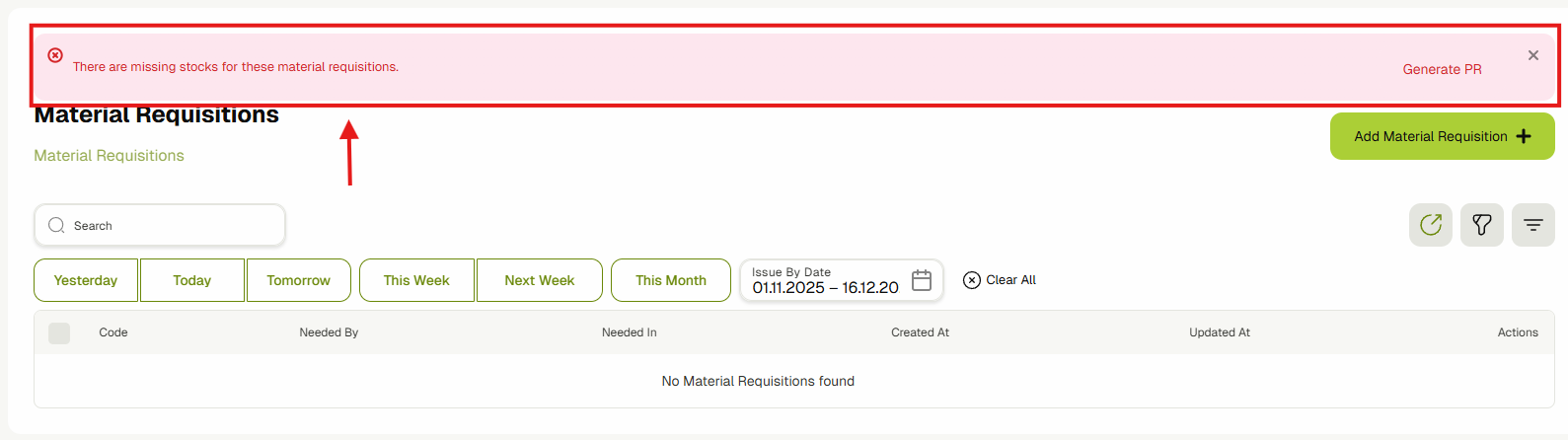Click the Clear All filters option
The width and height of the screenshot is (1568, 440).
(x=1000, y=280)
